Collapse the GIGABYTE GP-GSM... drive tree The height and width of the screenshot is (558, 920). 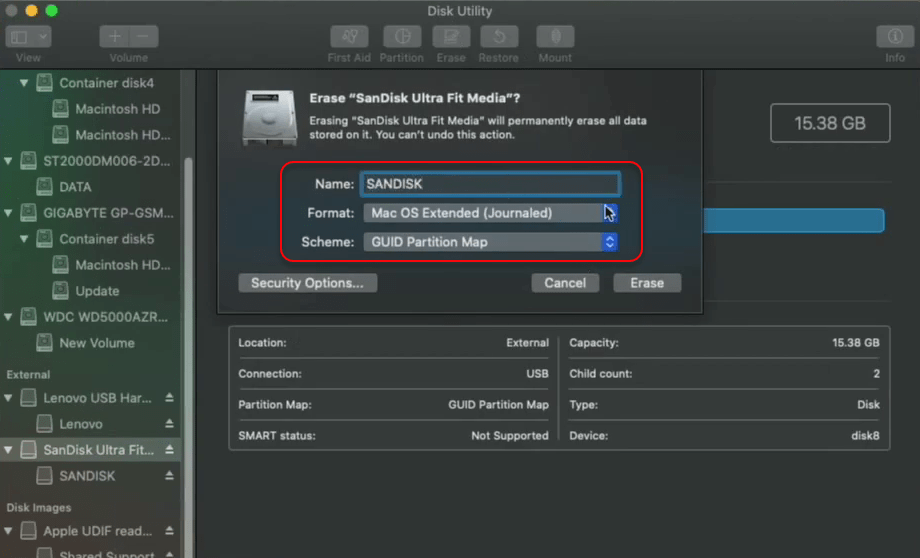click(x=8, y=213)
